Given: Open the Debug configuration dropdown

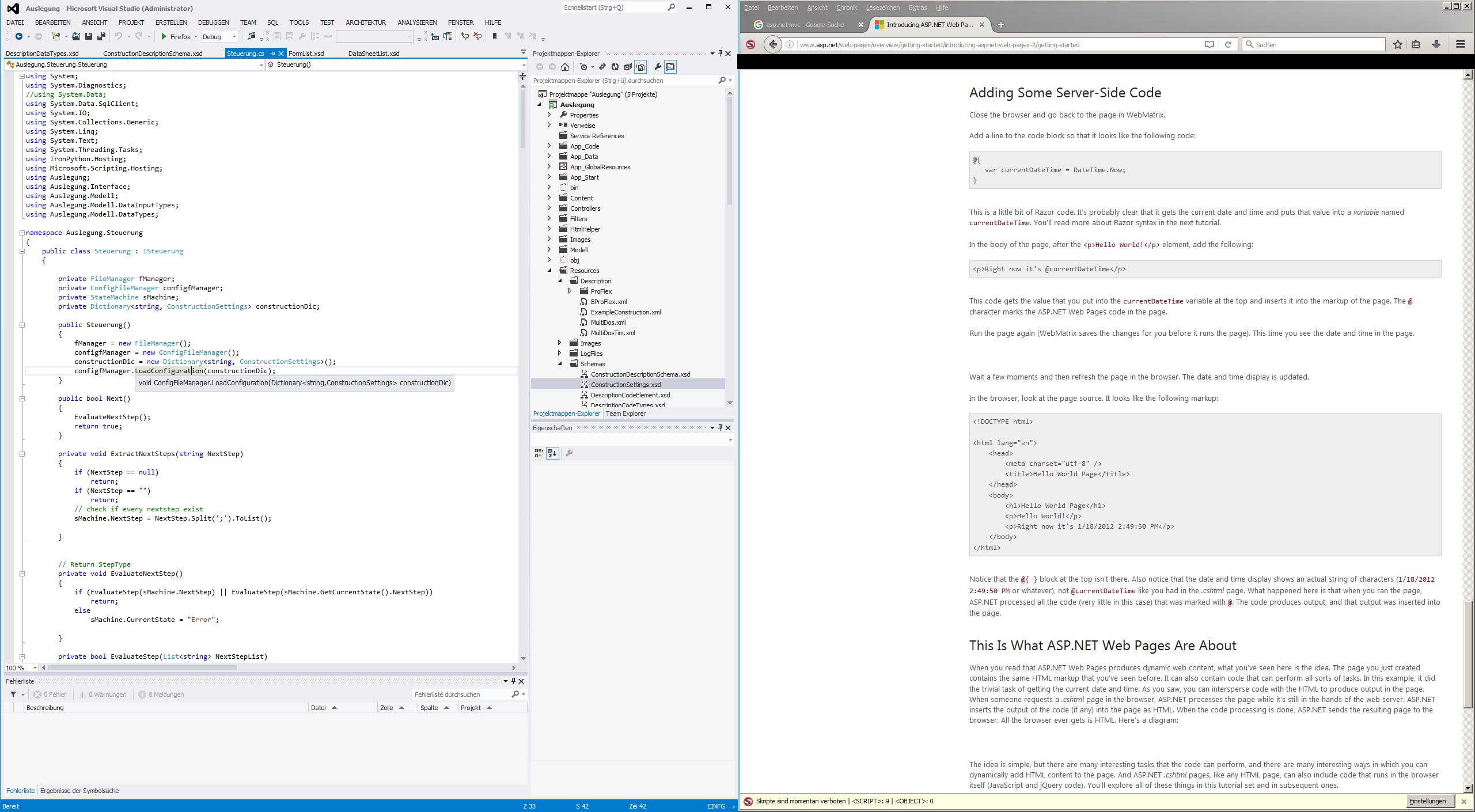Looking at the screenshot, I should (x=234, y=37).
